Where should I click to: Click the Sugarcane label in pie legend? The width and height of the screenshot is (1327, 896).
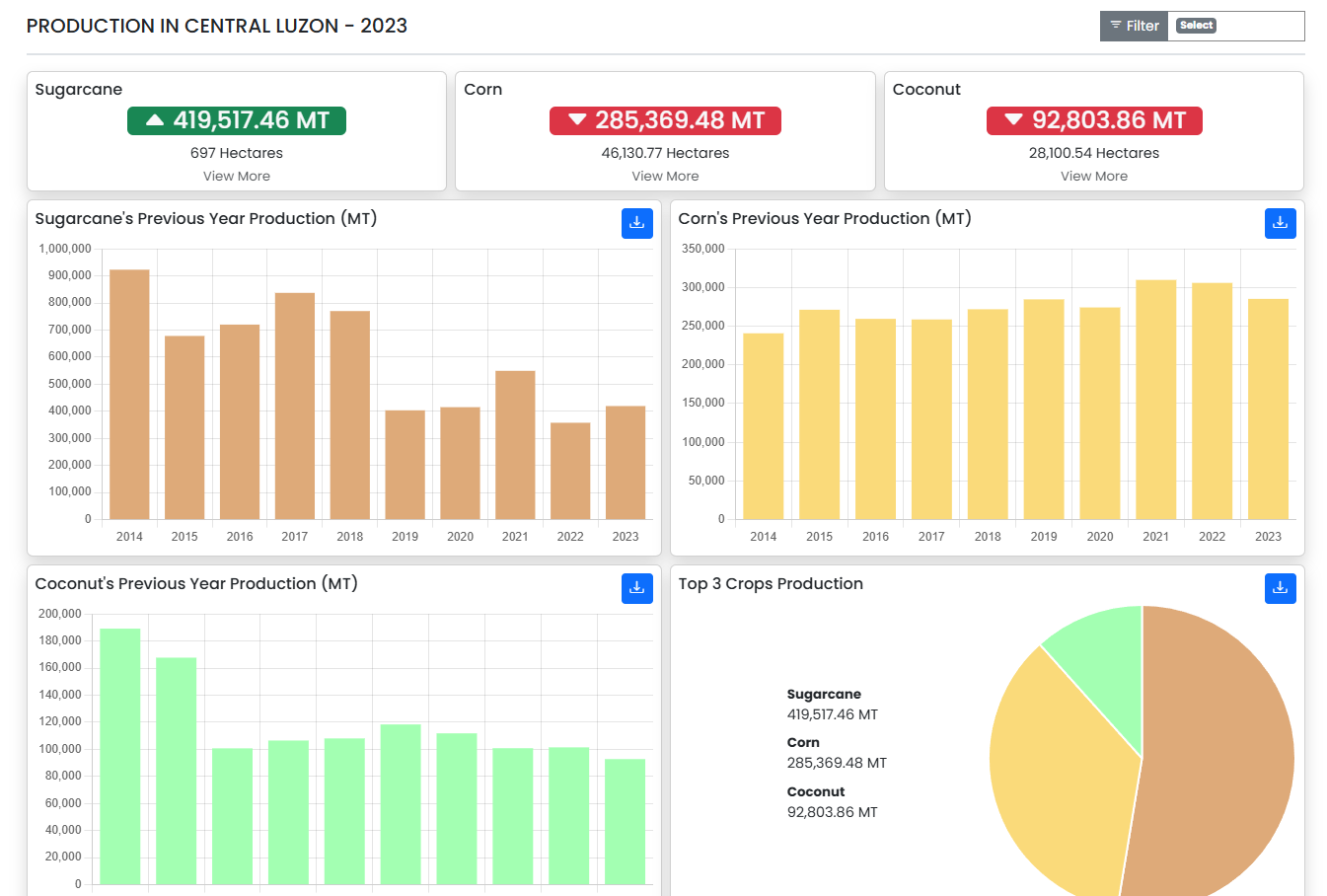pyautogui.click(x=824, y=694)
